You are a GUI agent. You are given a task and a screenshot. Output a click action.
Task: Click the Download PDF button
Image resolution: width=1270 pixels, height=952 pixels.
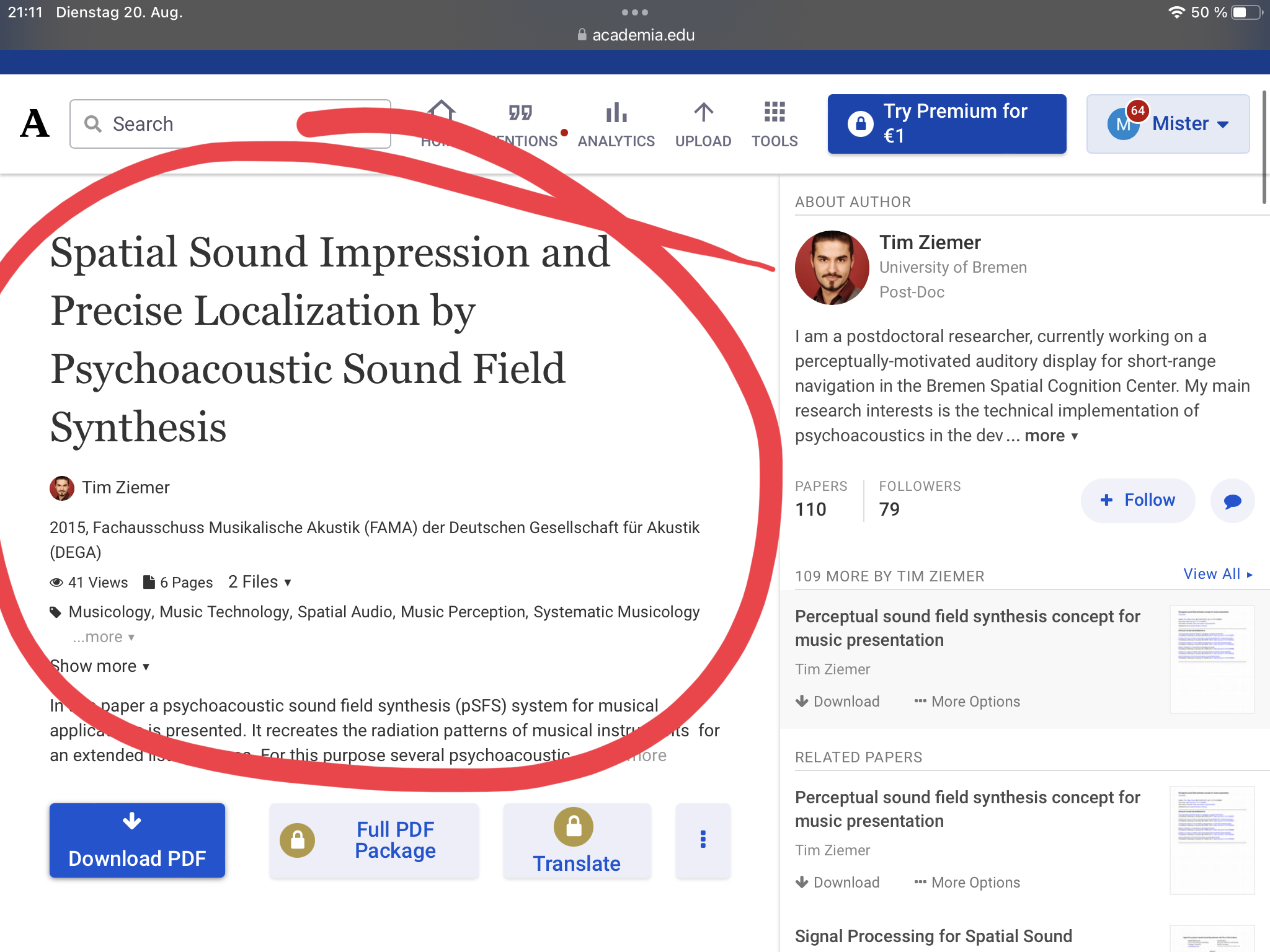137,840
